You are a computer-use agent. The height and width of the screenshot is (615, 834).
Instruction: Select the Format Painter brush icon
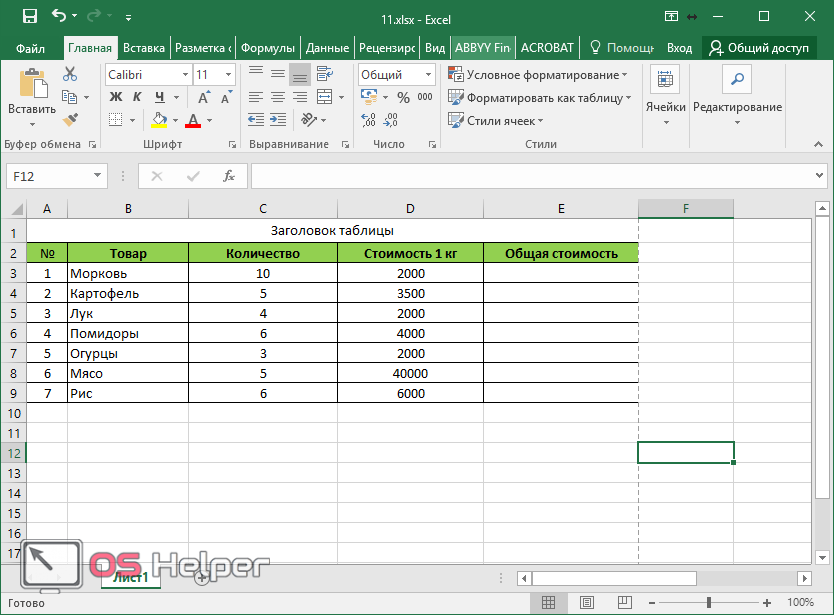click(x=69, y=119)
